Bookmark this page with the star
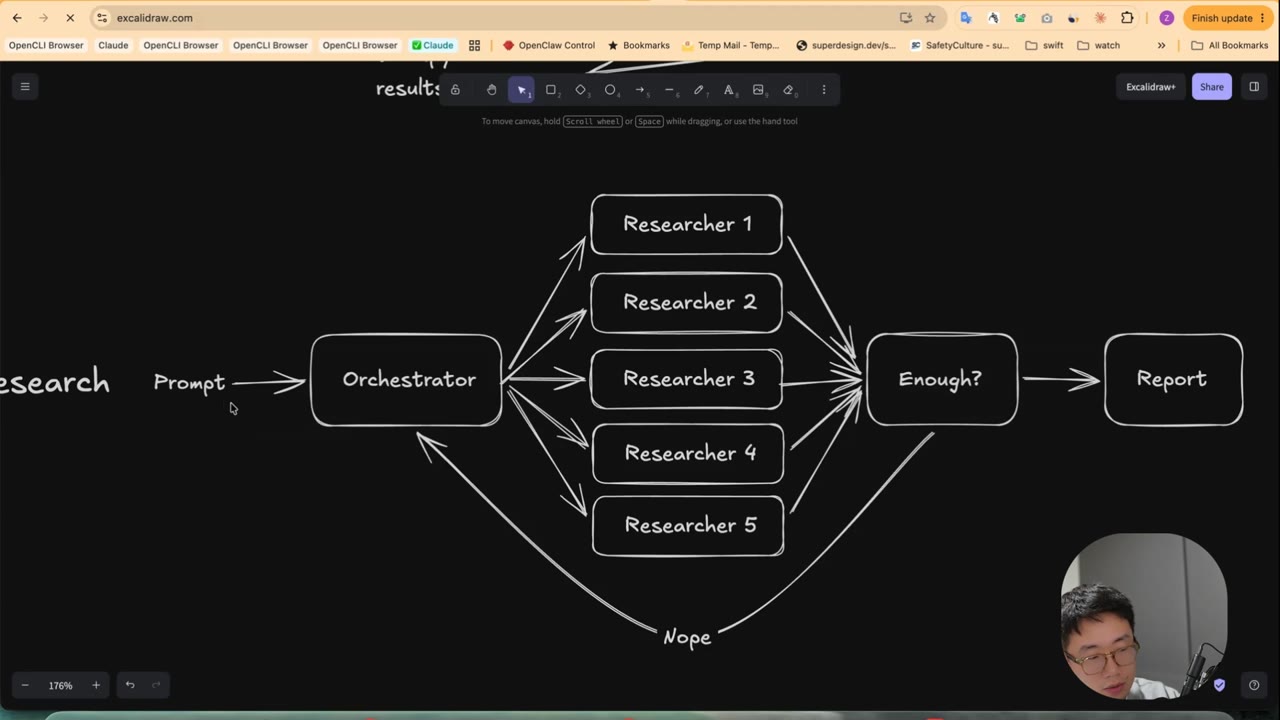The height and width of the screenshot is (720, 1280). 930,18
